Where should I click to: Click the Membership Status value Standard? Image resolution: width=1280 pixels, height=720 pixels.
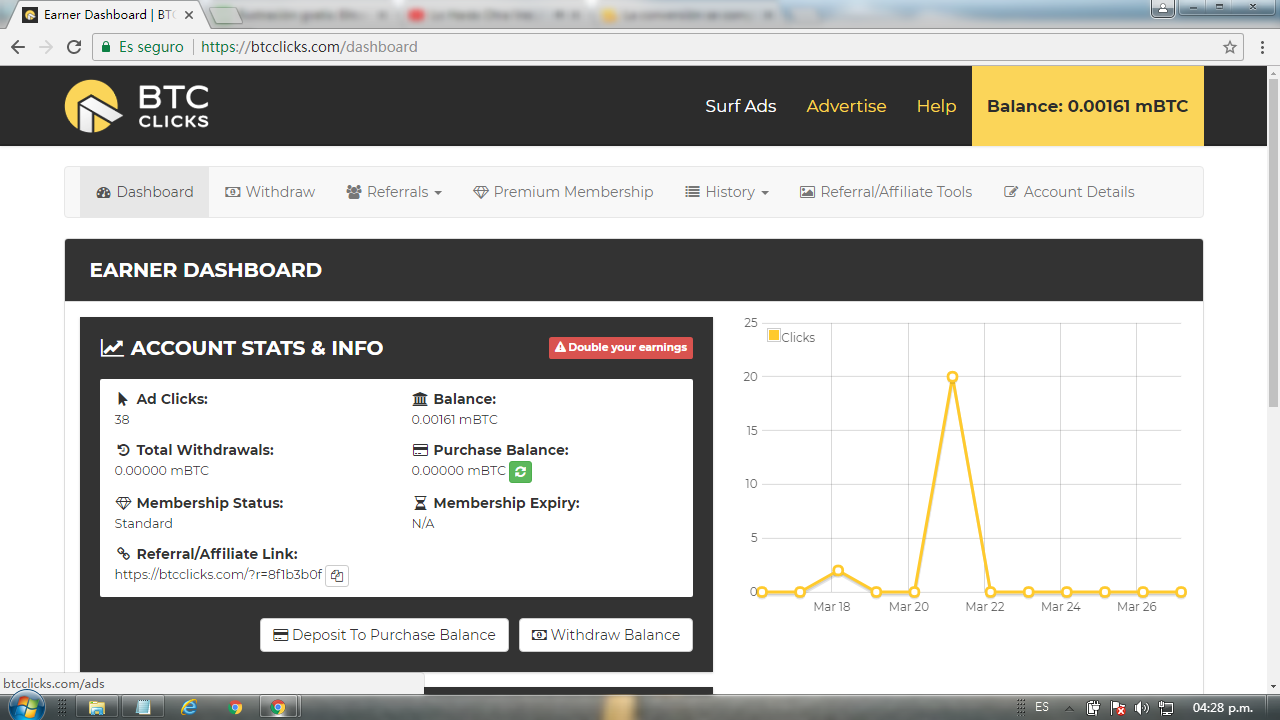[144, 524]
